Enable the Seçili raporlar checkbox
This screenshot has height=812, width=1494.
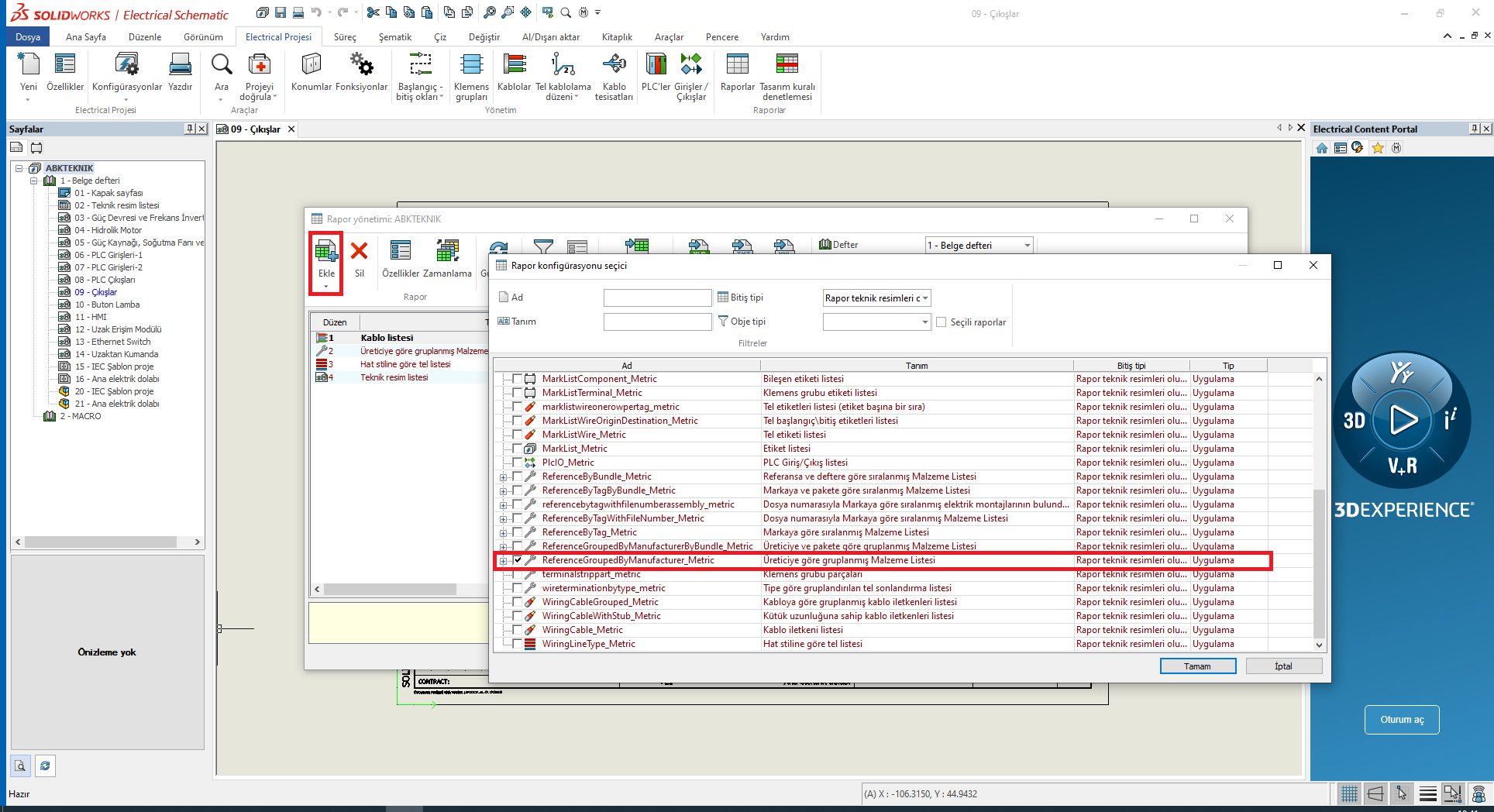941,322
